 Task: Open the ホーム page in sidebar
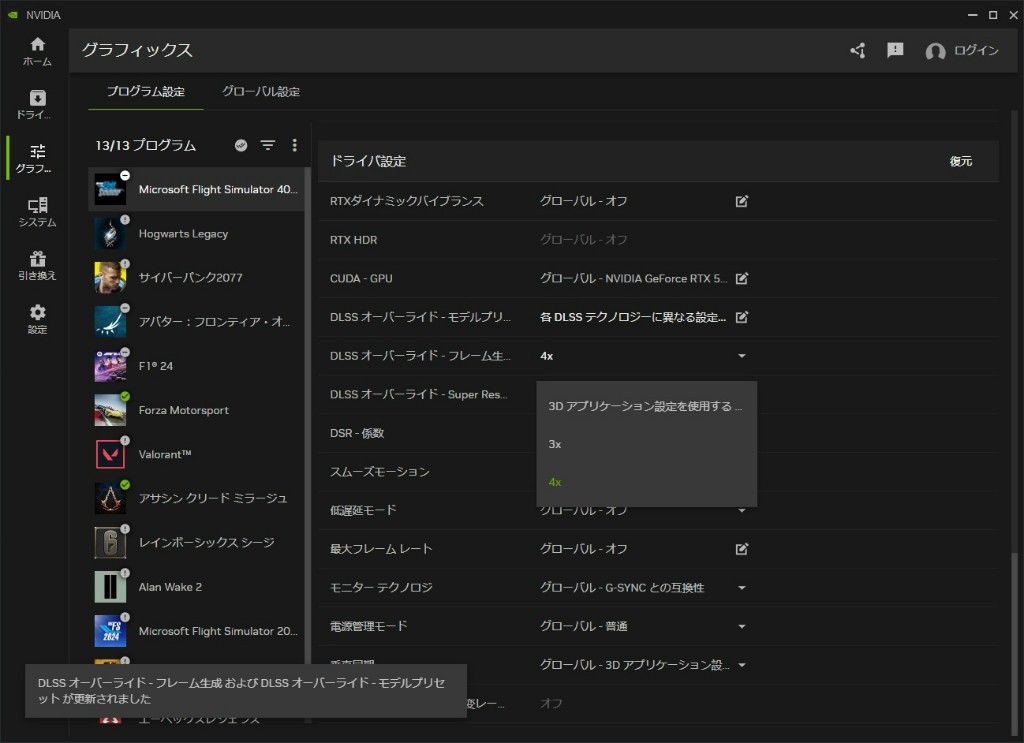click(37, 51)
